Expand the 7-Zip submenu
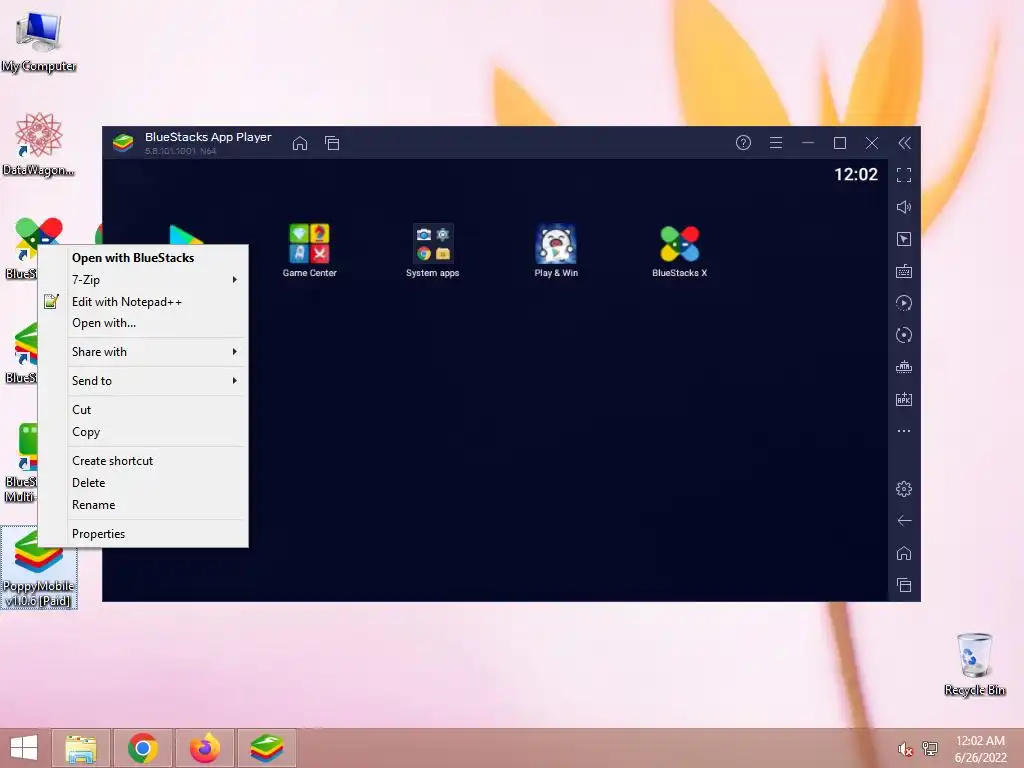The height and width of the screenshot is (768, 1024). pos(144,280)
